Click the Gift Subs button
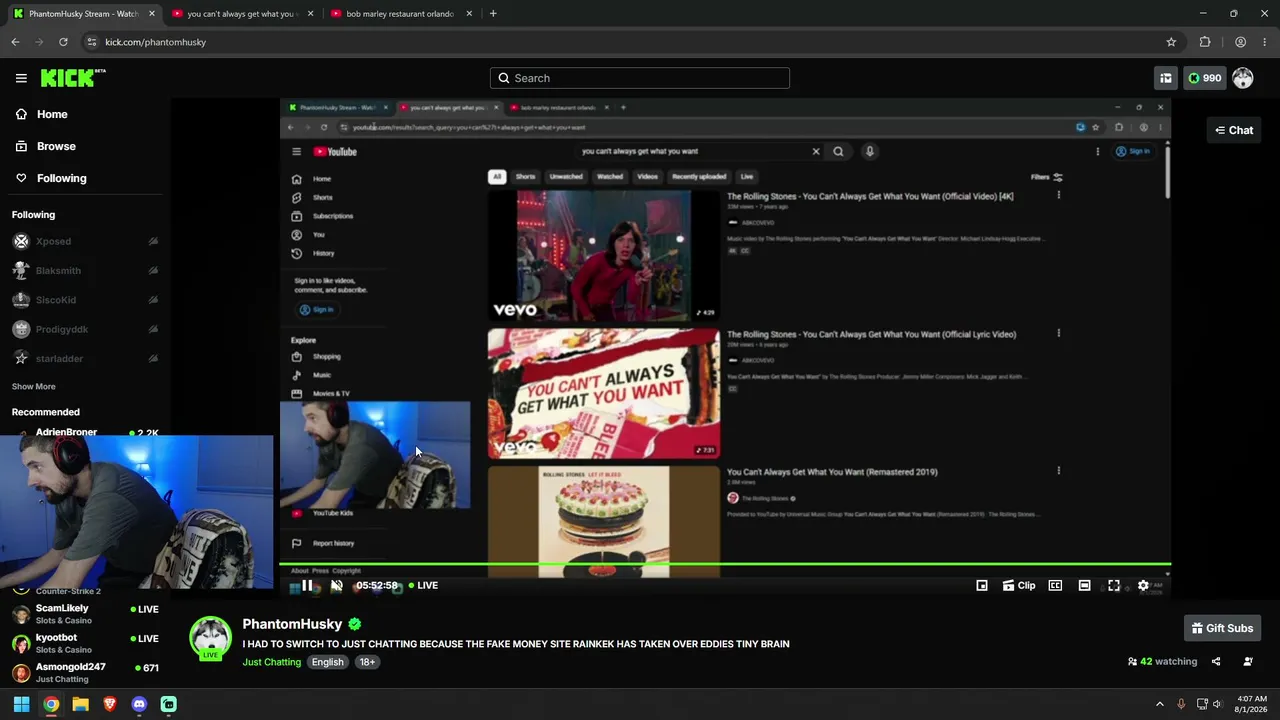 point(1222,628)
